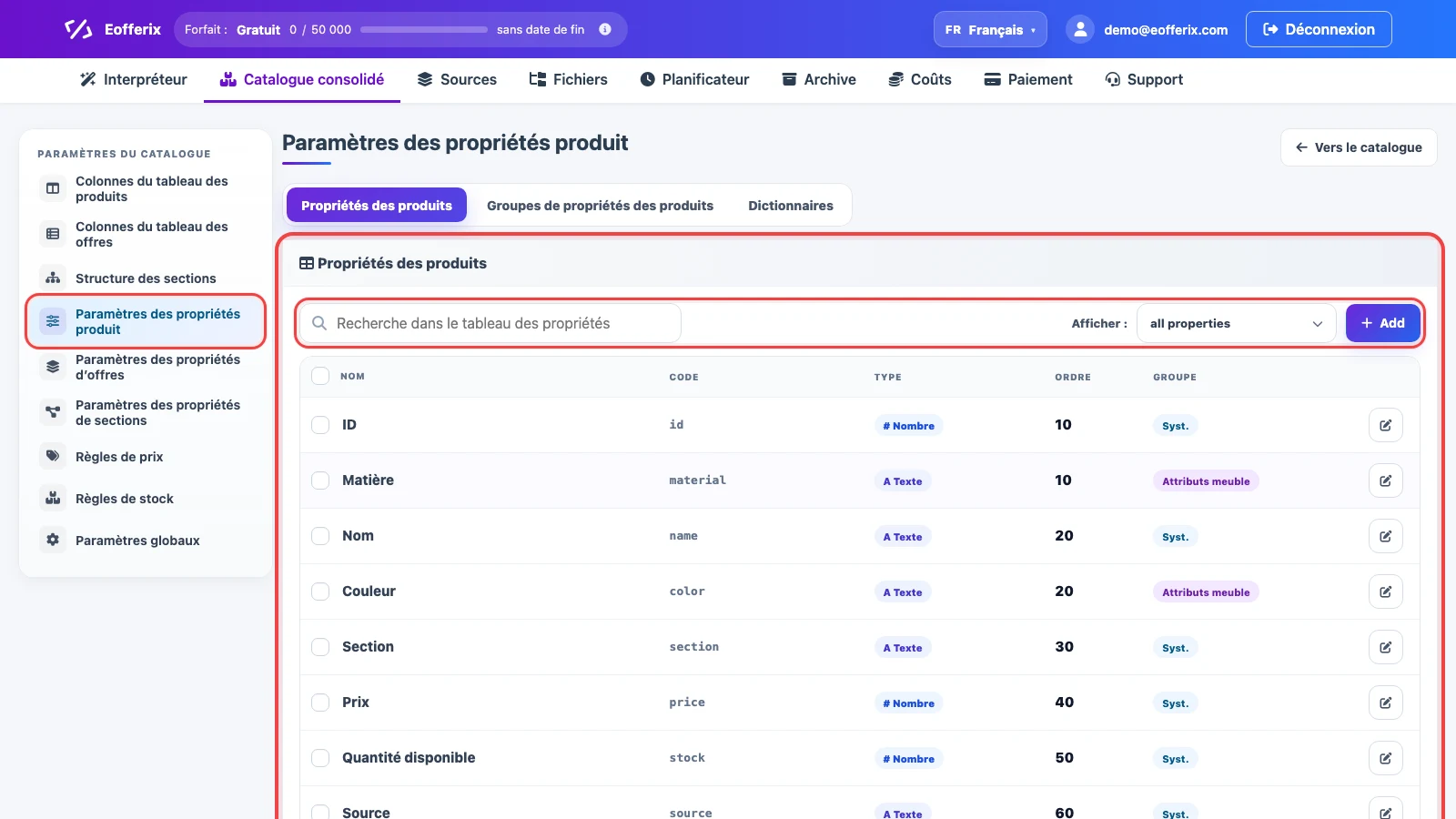Toggle the select-all checkbox in header

click(x=320, y=376)
